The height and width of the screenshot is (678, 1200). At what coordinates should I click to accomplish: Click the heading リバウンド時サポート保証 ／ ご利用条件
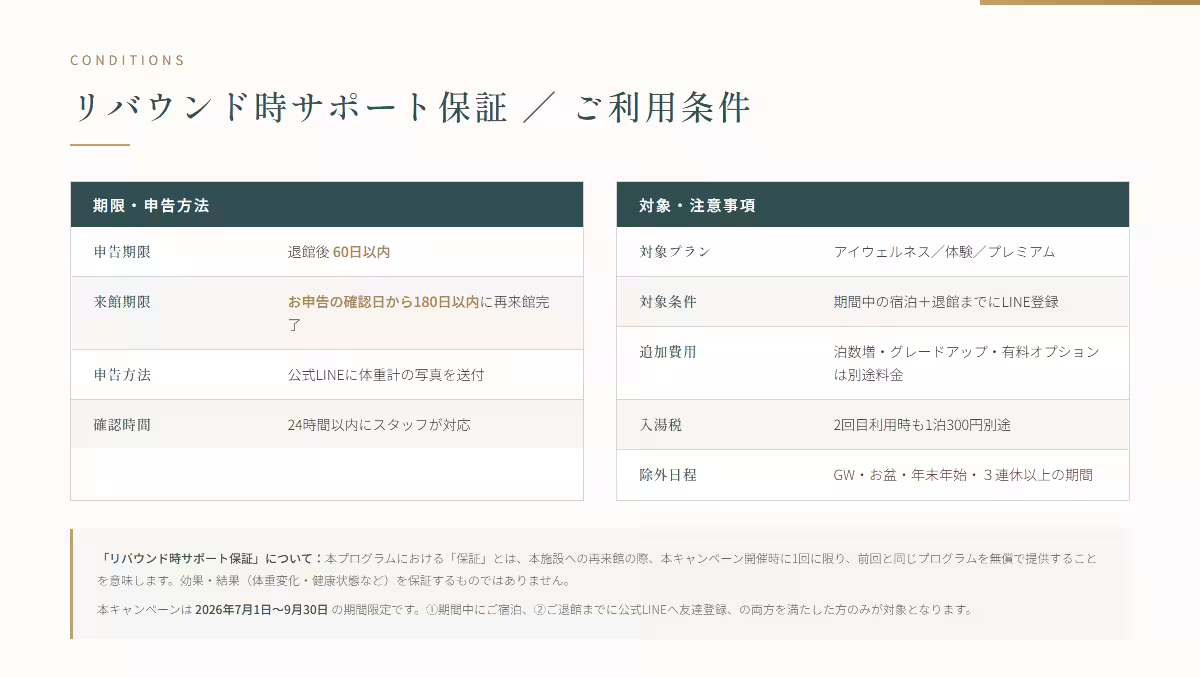[x=411, y=108]
